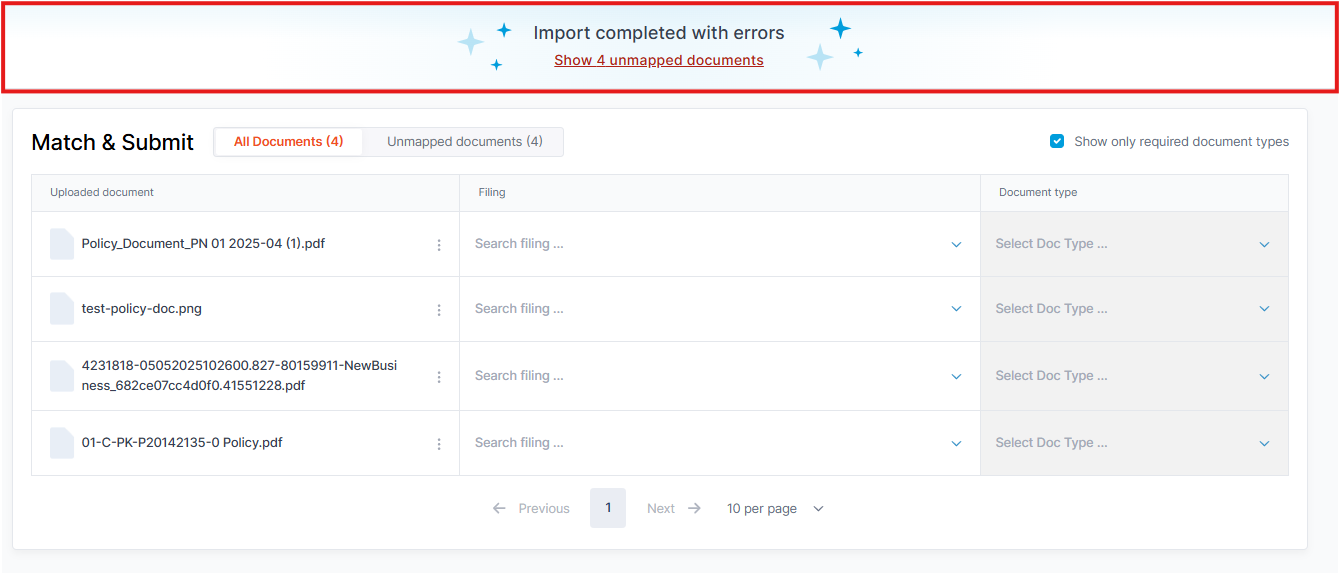Uncheck Show only required document types
The height and width of the screenshot is (573, 1339).
pyautogui.click(x=1057, y=141)
